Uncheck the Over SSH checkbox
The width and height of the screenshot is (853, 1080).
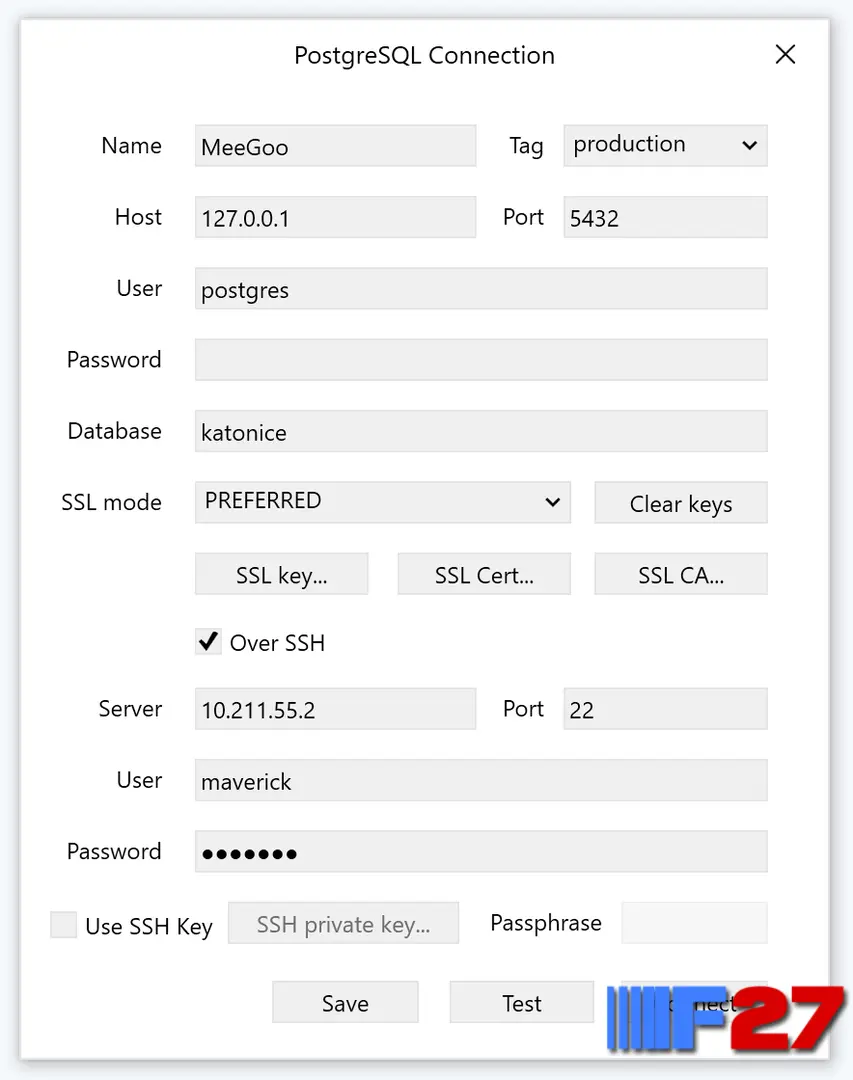coord(208,642)
